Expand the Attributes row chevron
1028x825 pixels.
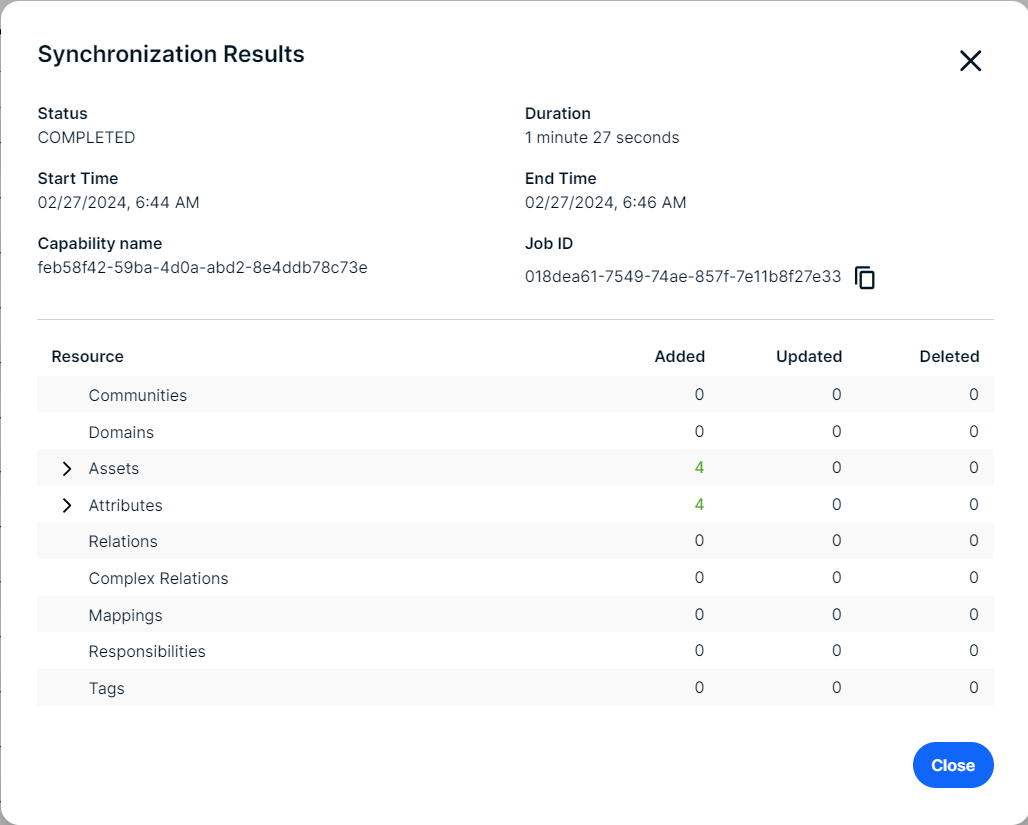(x=67, y=506)
